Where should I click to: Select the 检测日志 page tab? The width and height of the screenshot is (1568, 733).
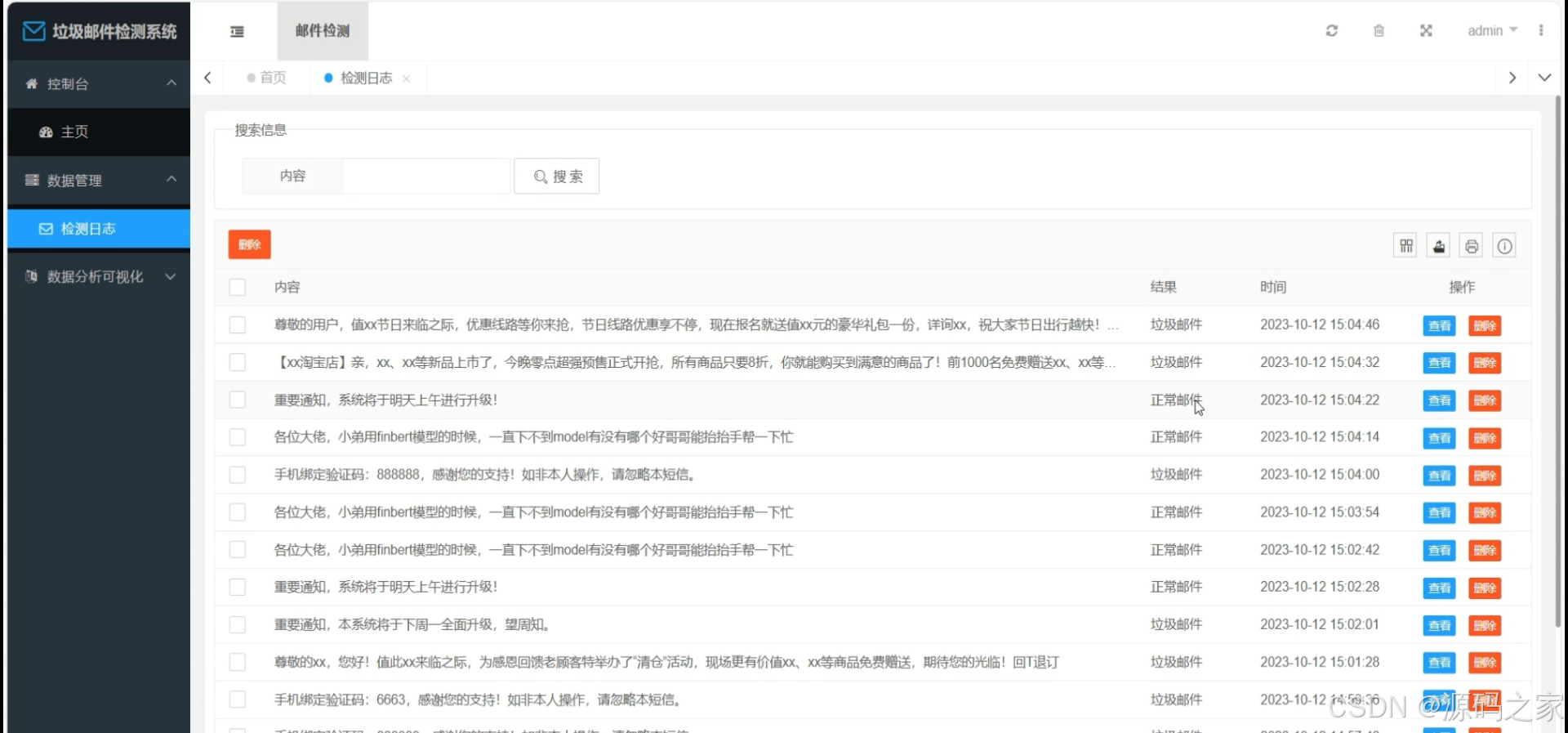[x=366, y=78]
